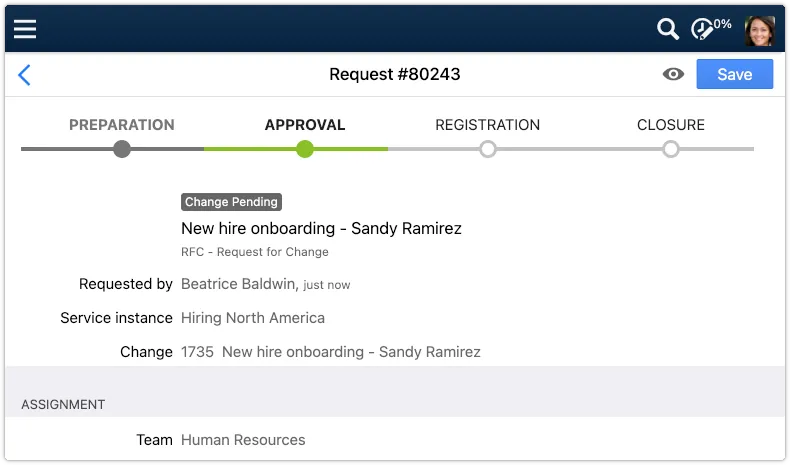Click the Team field label
The height and width of the screenshot is (465, 790).
(x=155, y=440)
